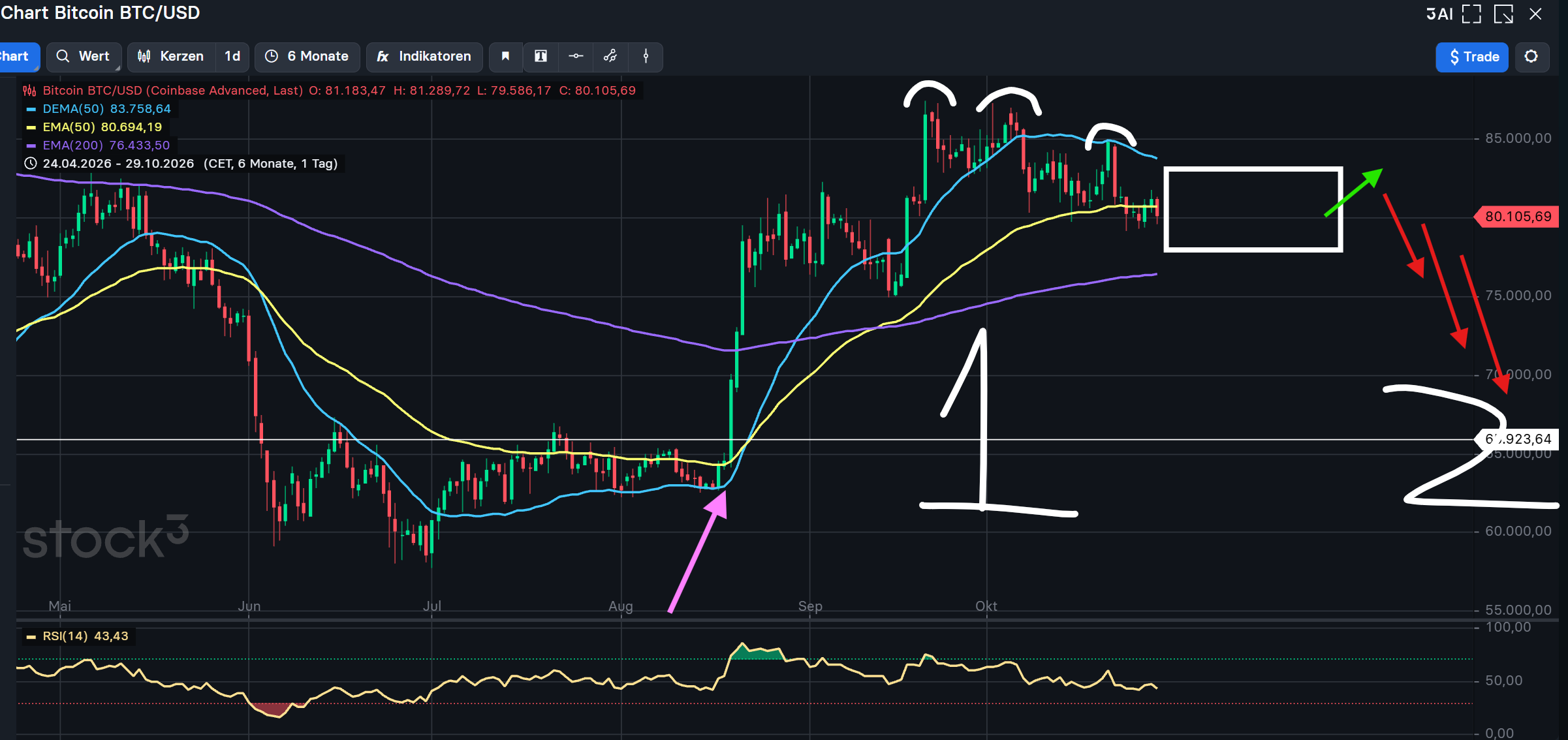Image resolution: width=1568 pixels, height=740 pixels.
Task: Select the vertical line drawing tool
Action: pos(646,57)
